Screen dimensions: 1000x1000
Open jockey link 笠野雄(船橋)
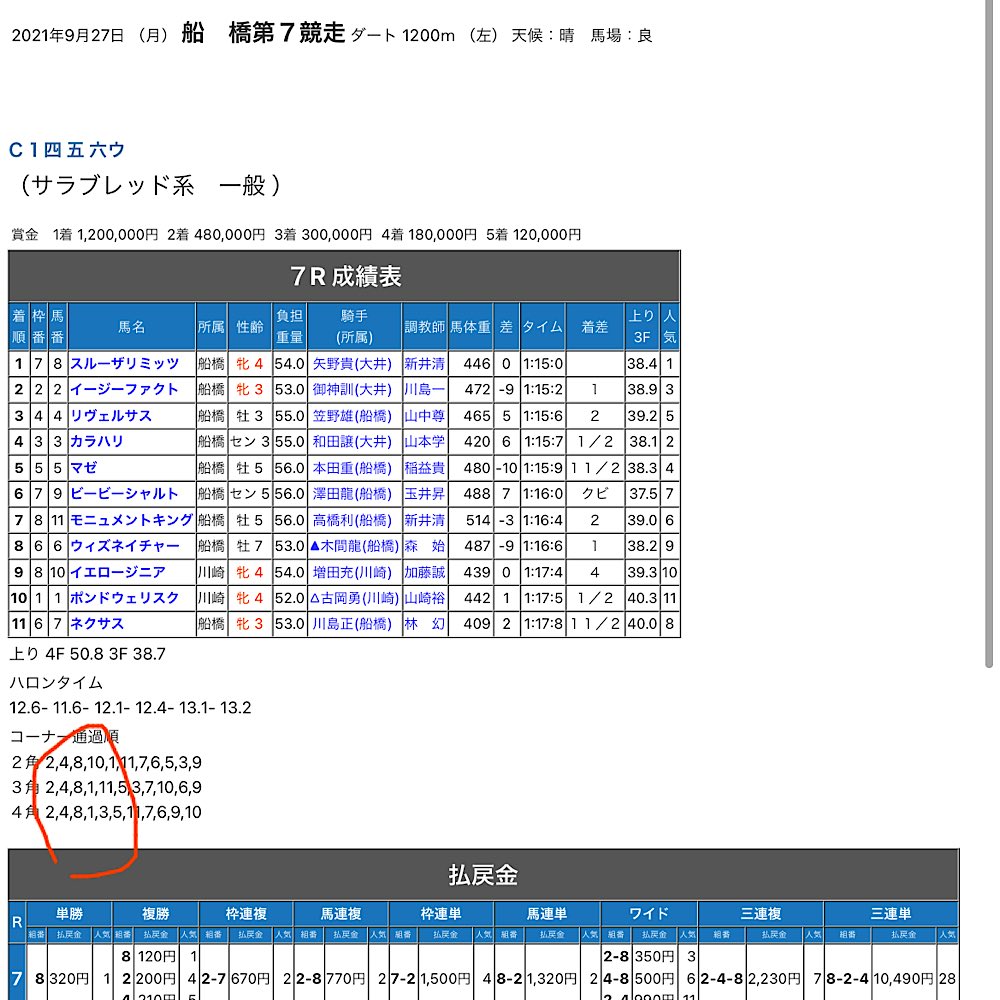[x=352, y=416]
